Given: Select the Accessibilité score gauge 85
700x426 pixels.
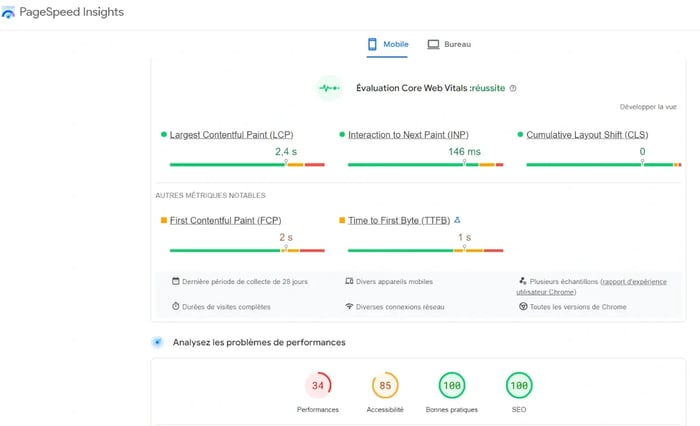Looking at the screenshot, I should (385, 385).
